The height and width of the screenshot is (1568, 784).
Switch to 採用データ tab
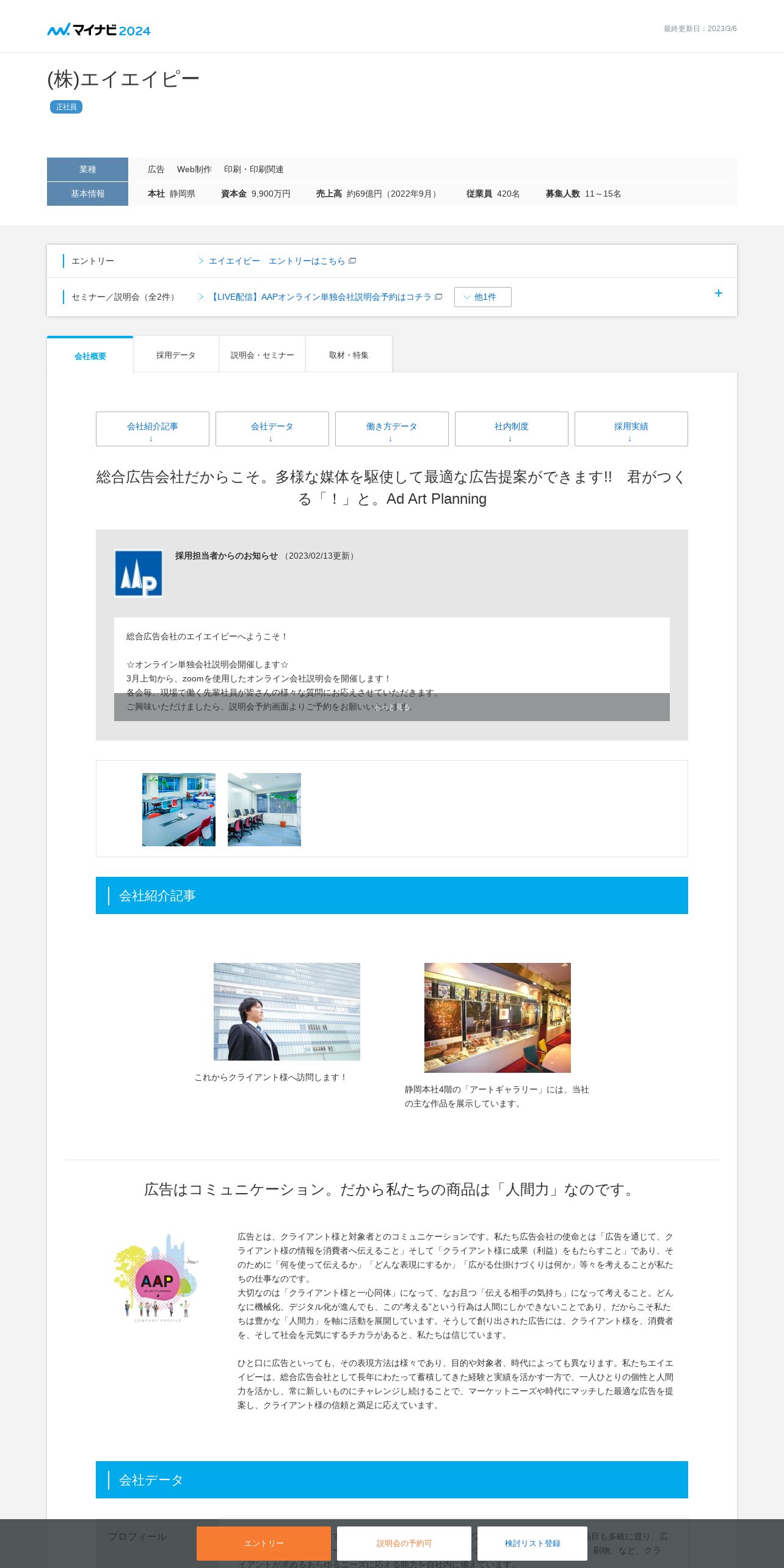(176, 355)
